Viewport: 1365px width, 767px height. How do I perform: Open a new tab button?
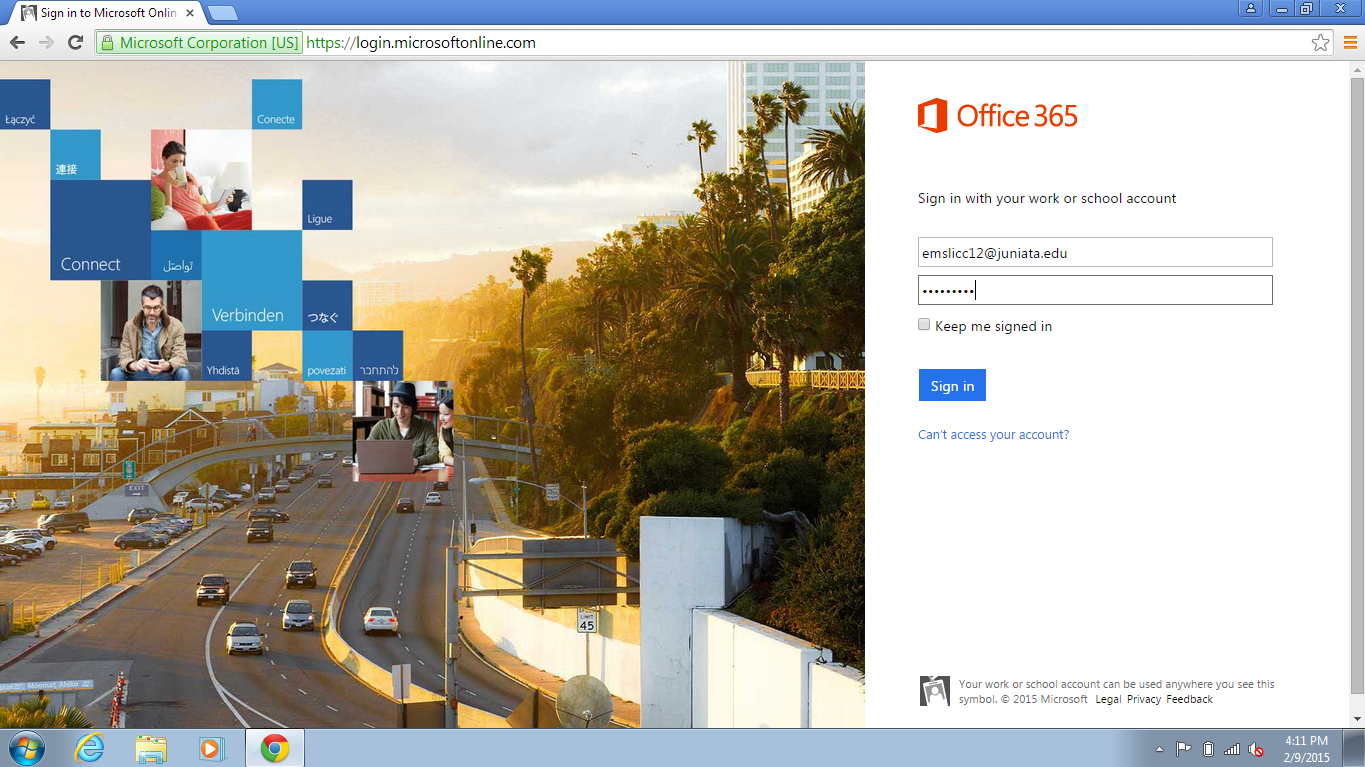tap(222, 13)
